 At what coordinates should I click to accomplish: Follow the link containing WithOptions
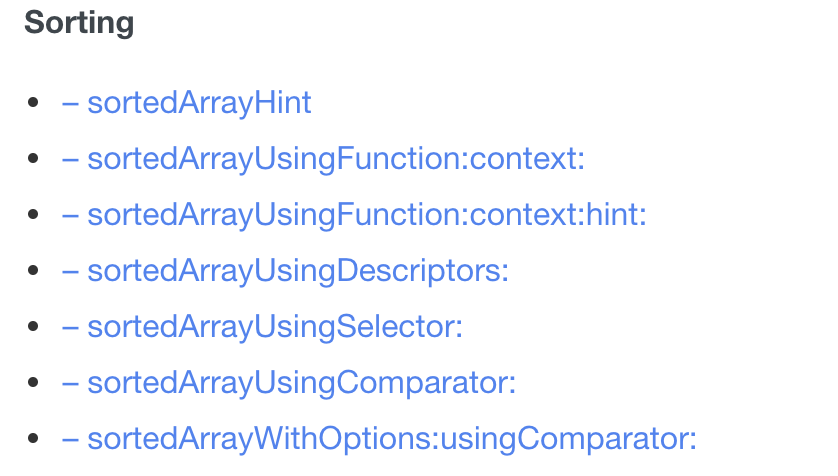(379, 439)
